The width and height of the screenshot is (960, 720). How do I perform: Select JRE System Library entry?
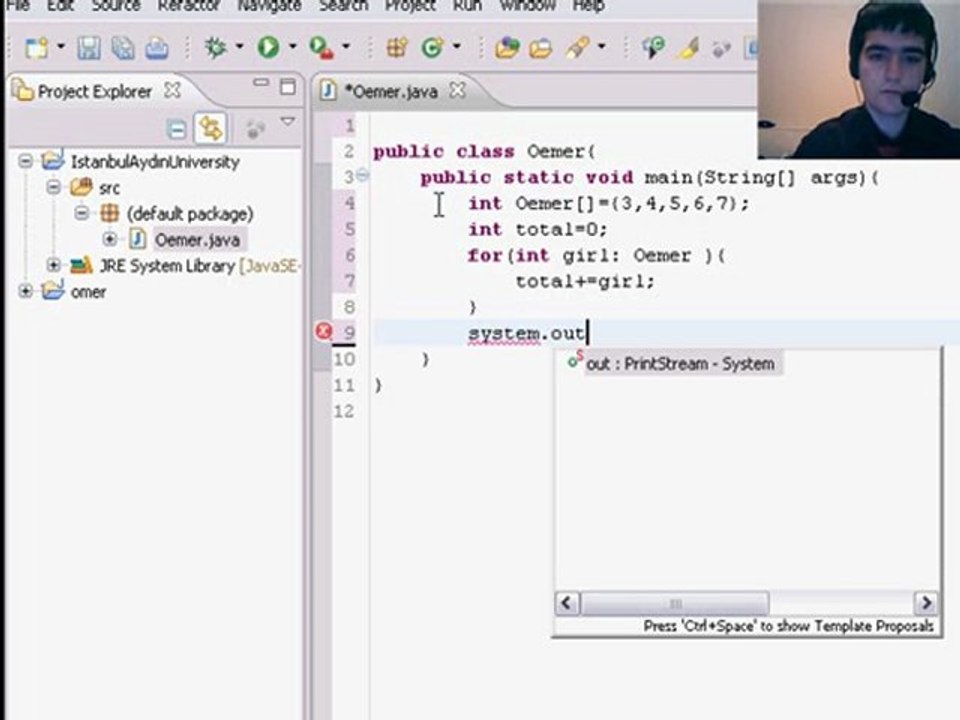coord(198,266)
